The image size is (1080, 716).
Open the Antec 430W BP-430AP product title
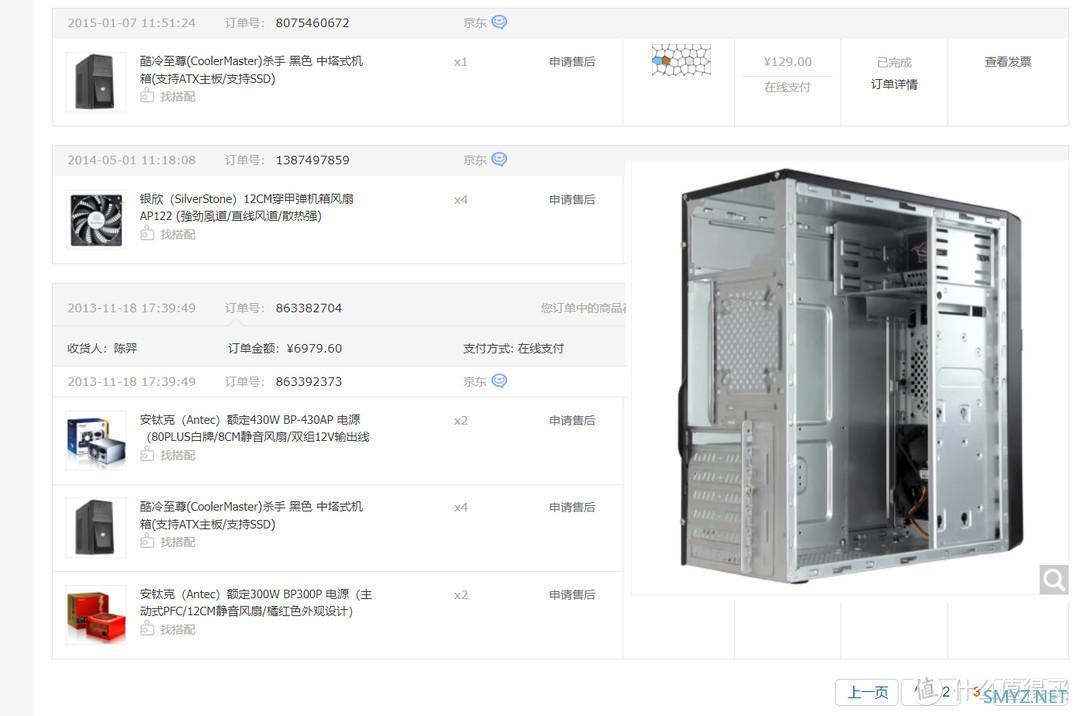[x=255, y=428]
